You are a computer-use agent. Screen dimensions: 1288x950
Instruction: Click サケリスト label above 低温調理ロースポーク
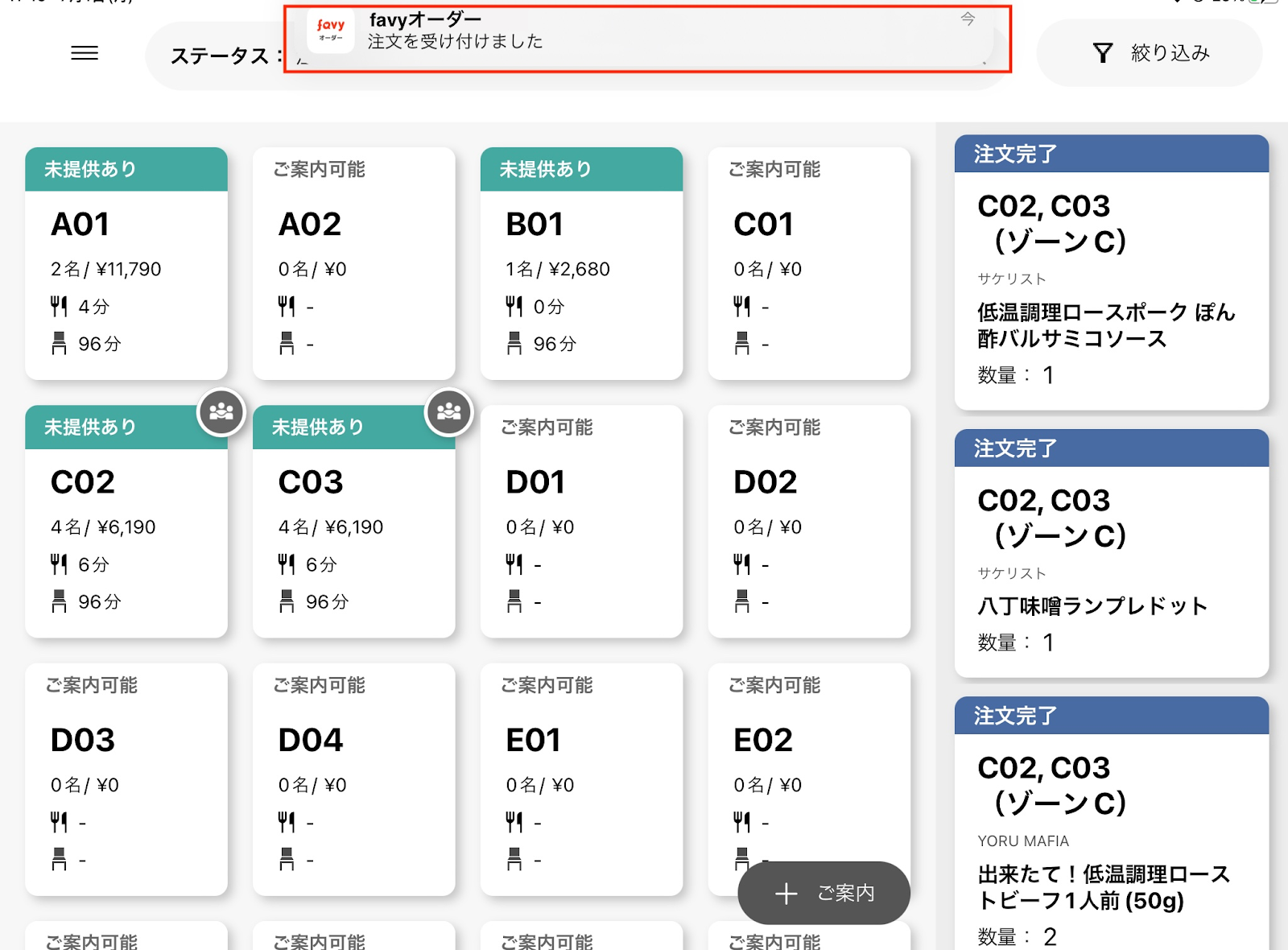pyautogui.click(x=1012, y=279)
